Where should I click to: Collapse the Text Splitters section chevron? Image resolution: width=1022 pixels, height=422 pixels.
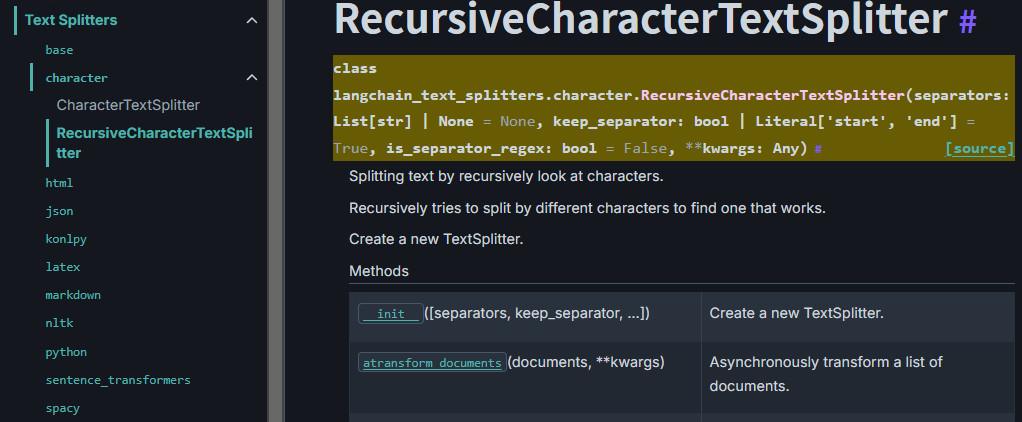252,21
